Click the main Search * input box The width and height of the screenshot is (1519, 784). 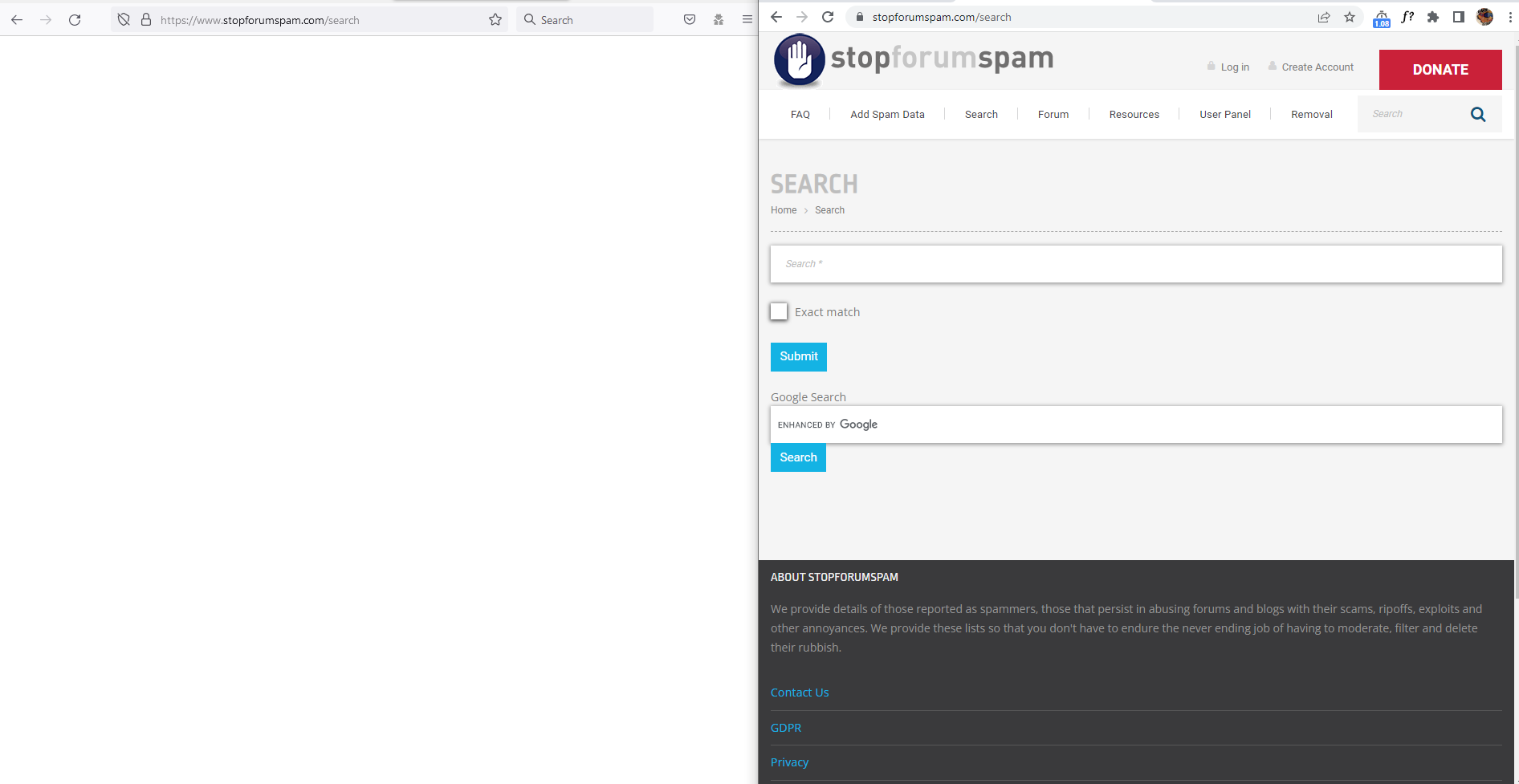pos(1136,264)
